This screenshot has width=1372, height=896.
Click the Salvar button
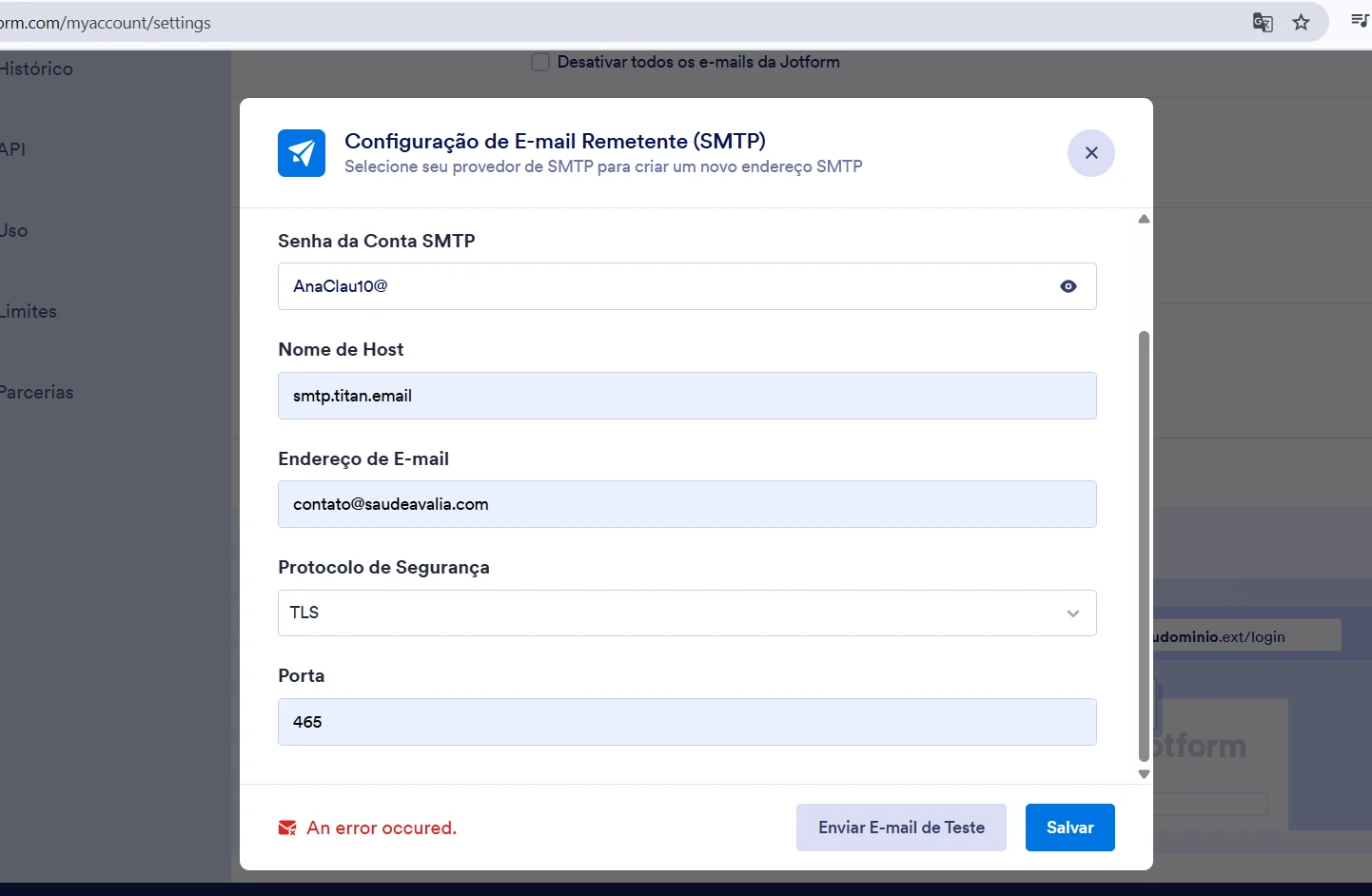[x=1069, y=827]
